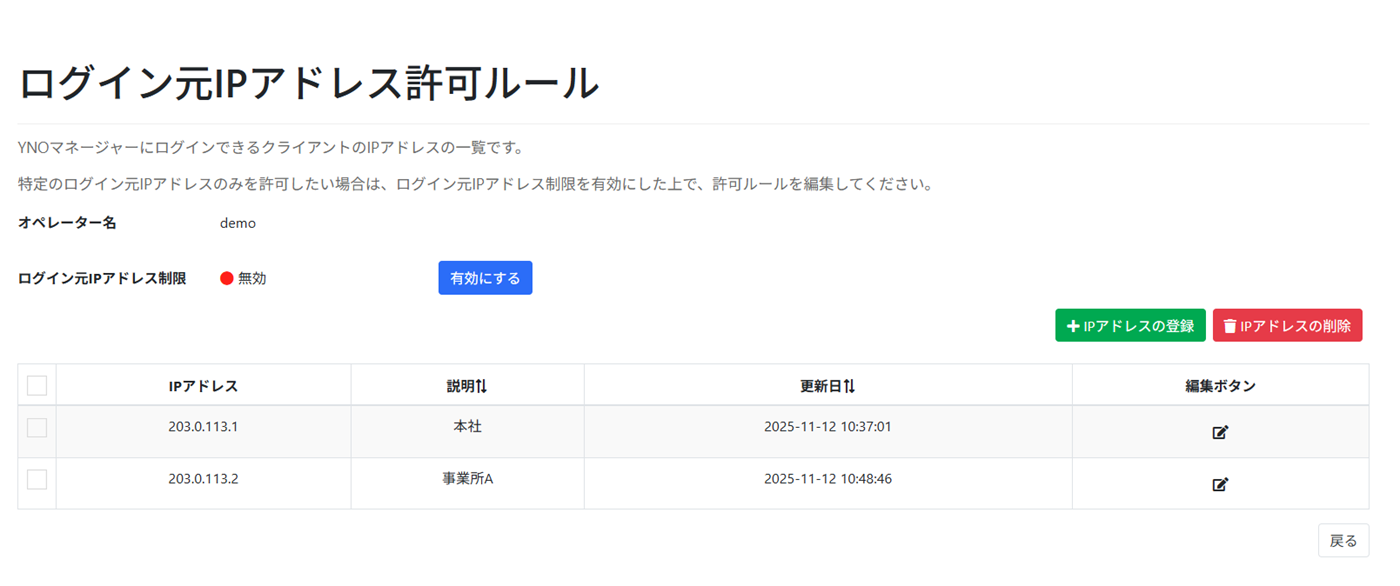Click the edit pencil icon in the 事業所A row
The image size is (1400, 586).
tap(1221, 485)
